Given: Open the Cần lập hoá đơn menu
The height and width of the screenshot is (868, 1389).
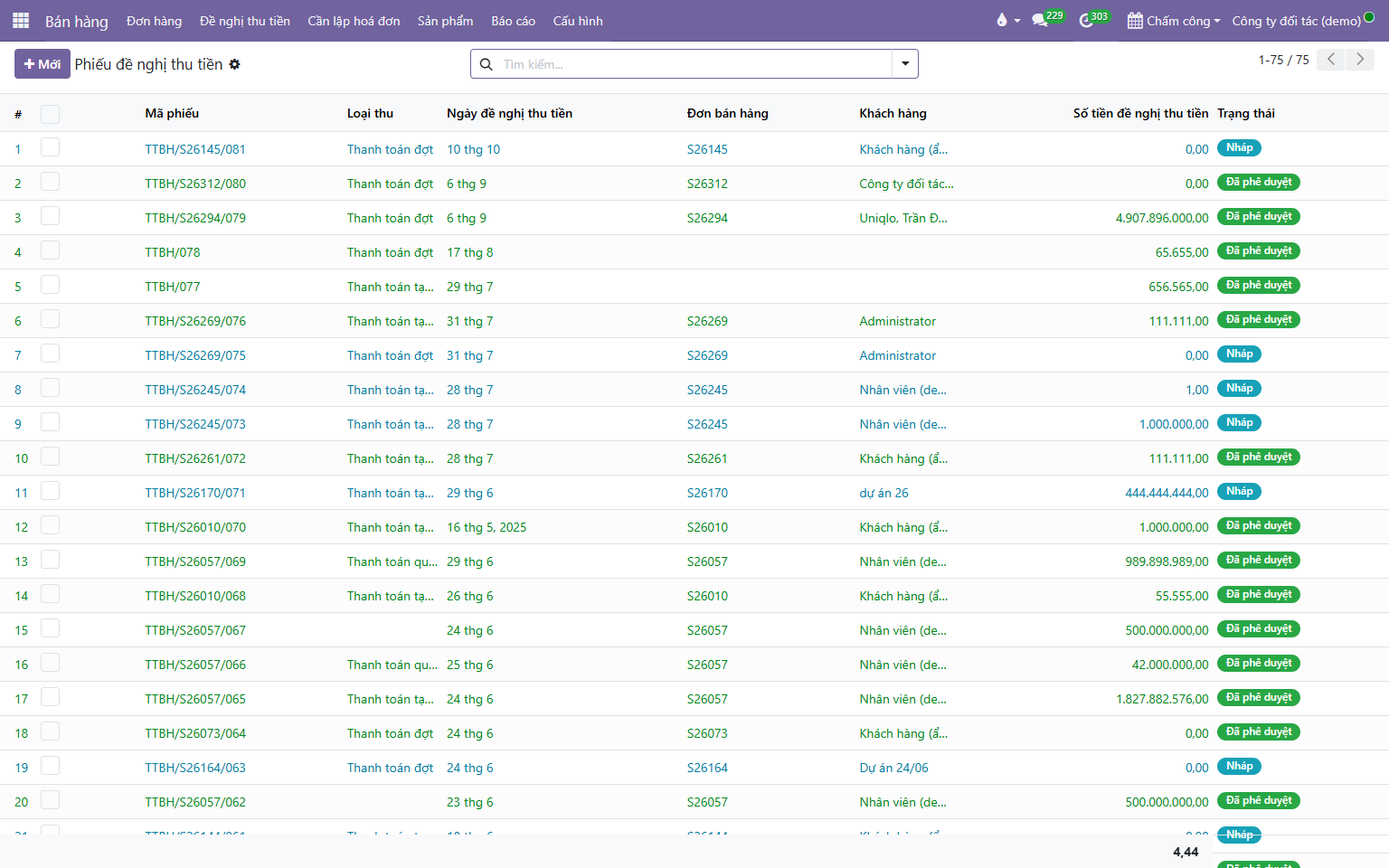Looking at the screenshot, I should pos(354,21).
